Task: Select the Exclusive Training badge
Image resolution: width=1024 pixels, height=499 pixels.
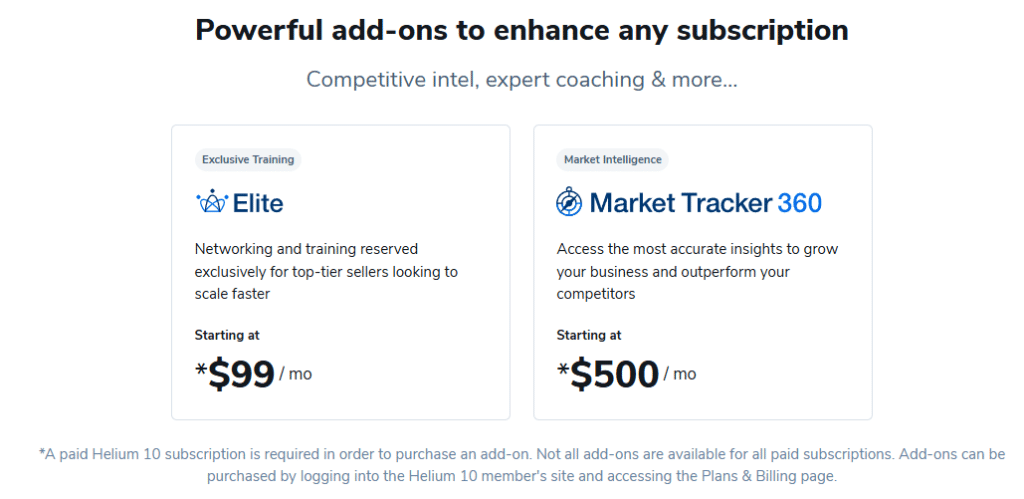Action: pos(248,159)
